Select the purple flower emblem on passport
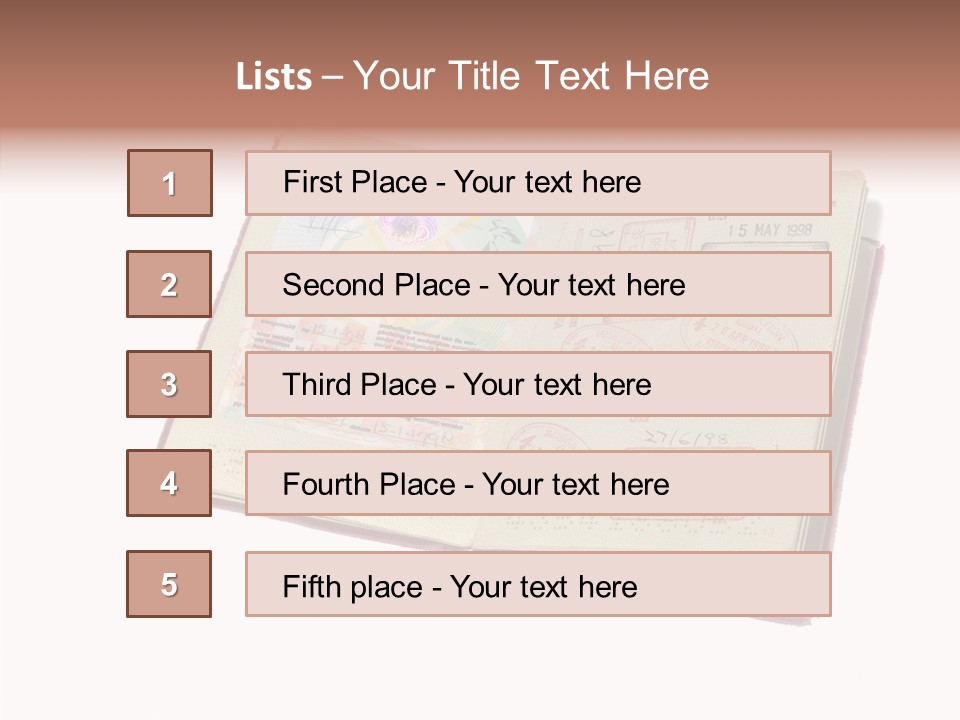 [407, 229]
